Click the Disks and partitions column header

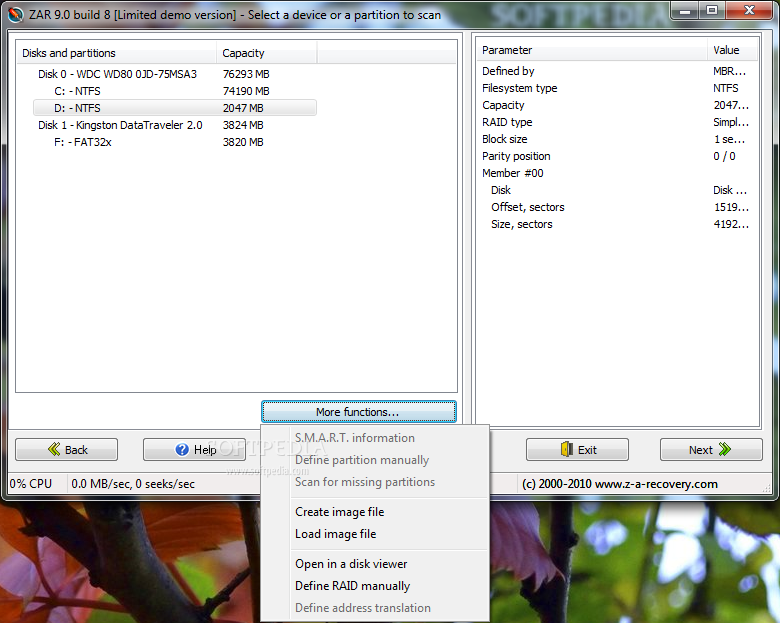116,53
